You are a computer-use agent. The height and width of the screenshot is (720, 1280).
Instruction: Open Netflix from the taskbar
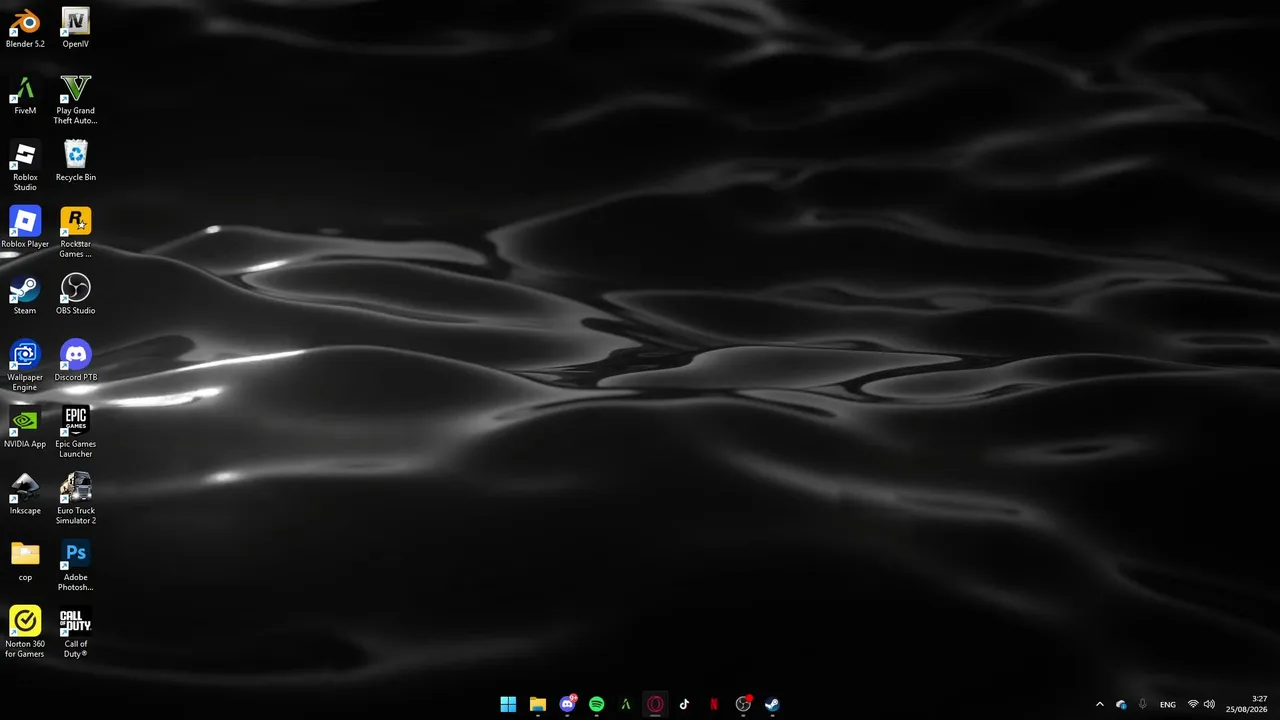714,704
